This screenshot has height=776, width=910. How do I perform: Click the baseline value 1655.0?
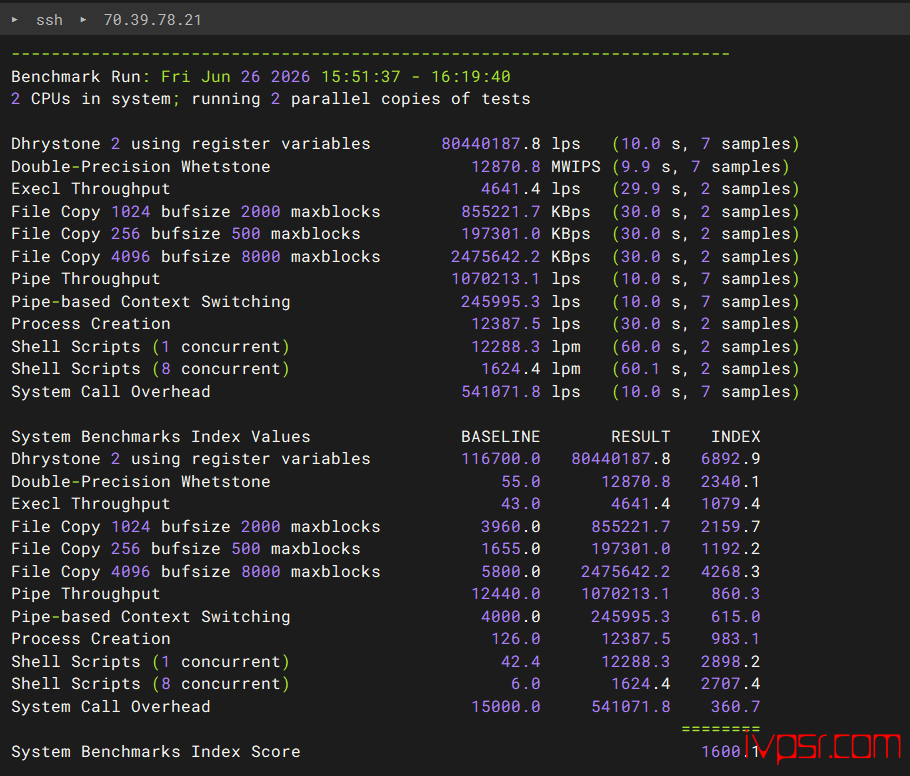point(511,549)
